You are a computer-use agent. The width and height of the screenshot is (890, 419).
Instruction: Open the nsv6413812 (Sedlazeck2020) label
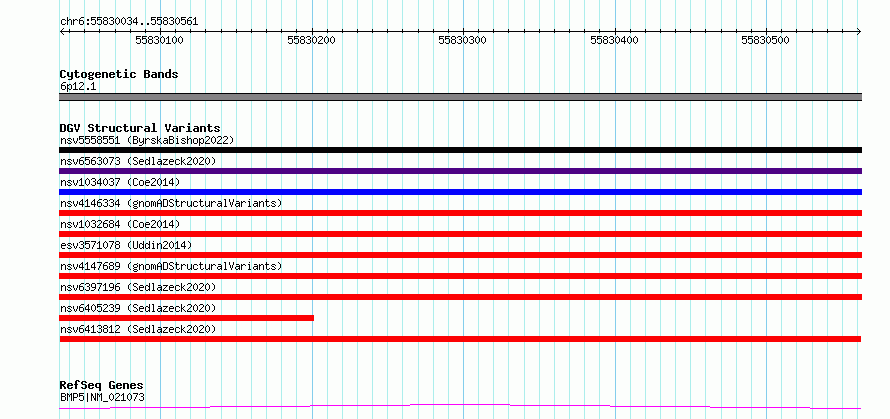pyautogui.click(x=138, y=329)
